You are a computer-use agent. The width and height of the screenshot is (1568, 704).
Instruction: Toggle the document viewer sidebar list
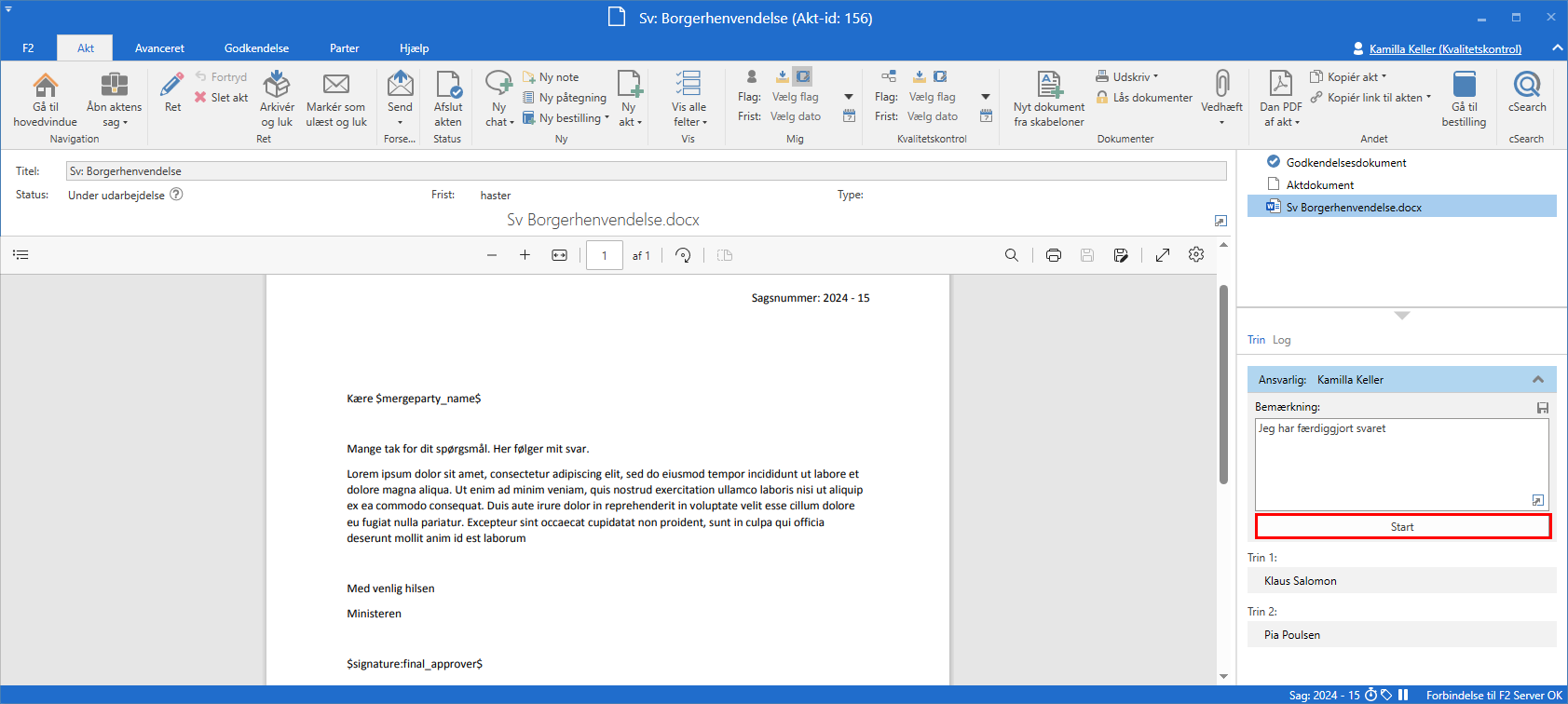20,255
